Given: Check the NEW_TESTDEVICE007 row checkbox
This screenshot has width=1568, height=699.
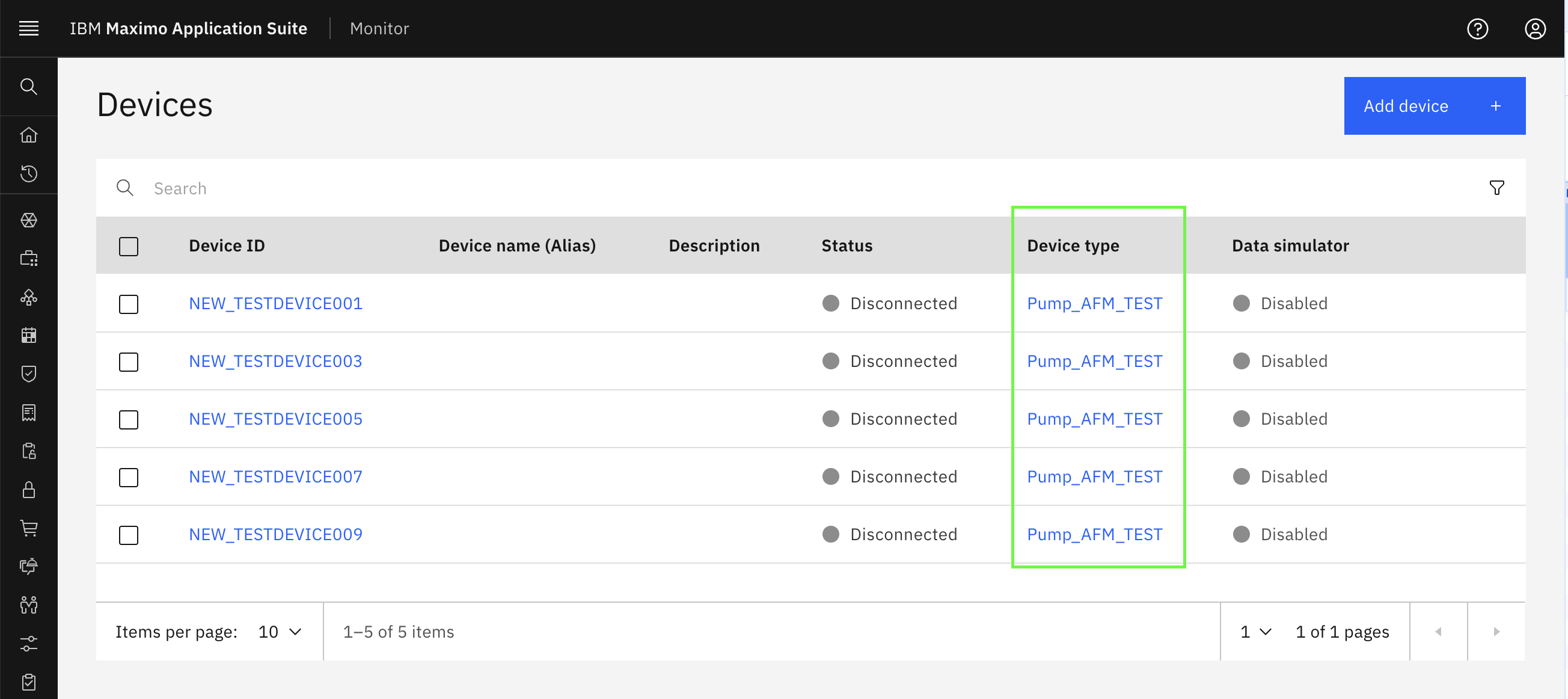Looking at the screenshot, I should (129, 478).
